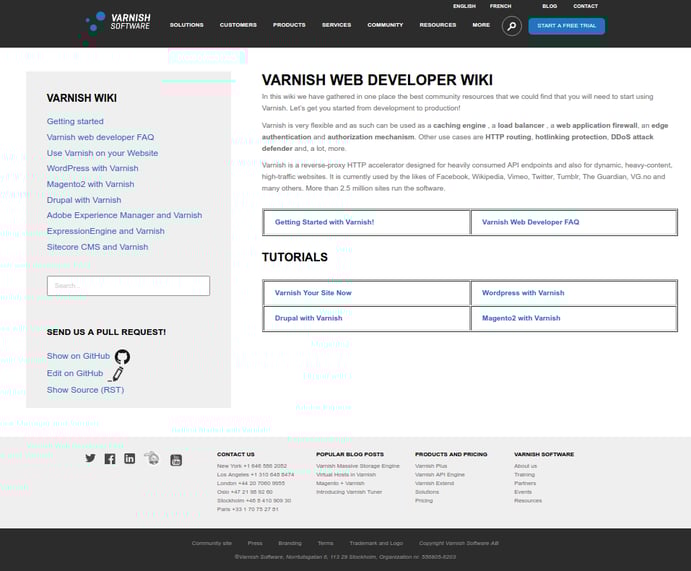691x571 pixels.
Task: Click Edit on GitHub link
Action: [75, 373]
